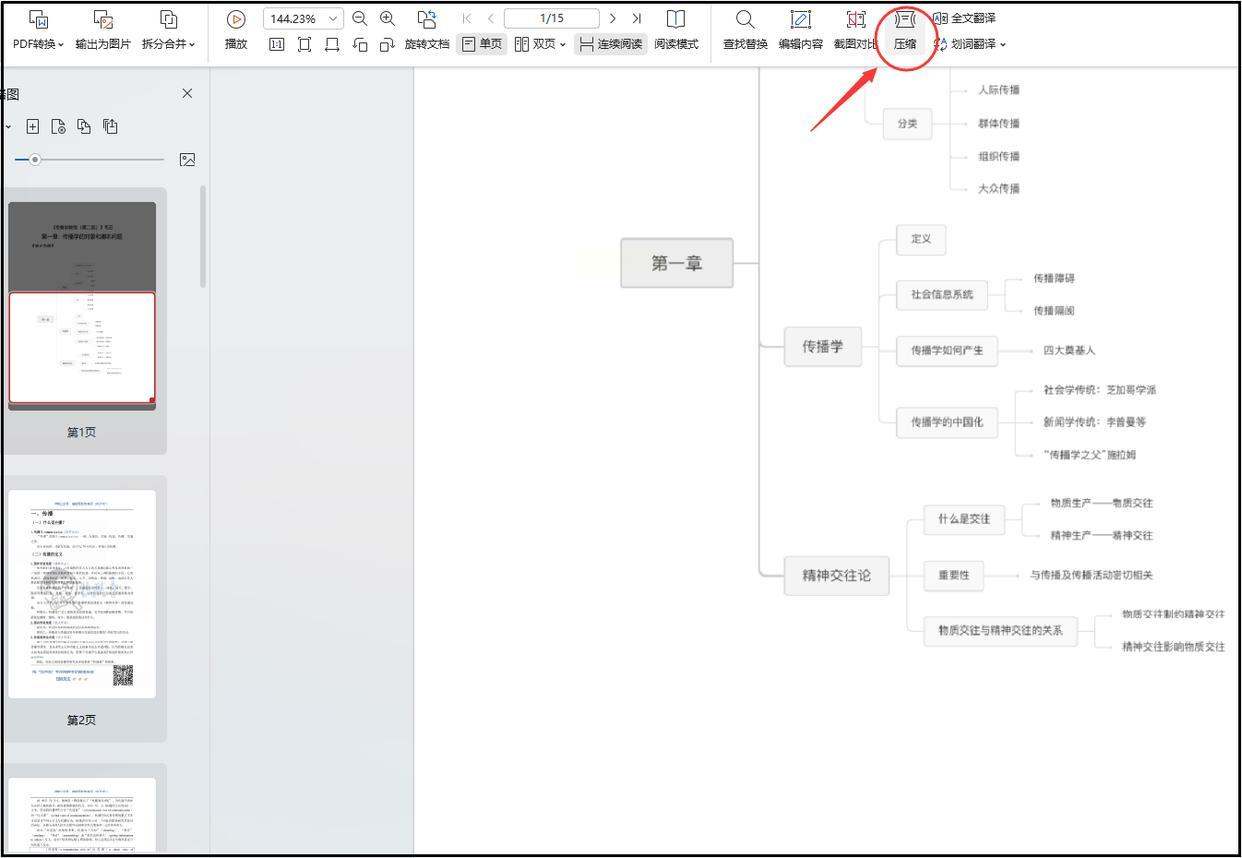Click the 第一章 mind map node
The image size is (1242, 858).
point(677,263)
